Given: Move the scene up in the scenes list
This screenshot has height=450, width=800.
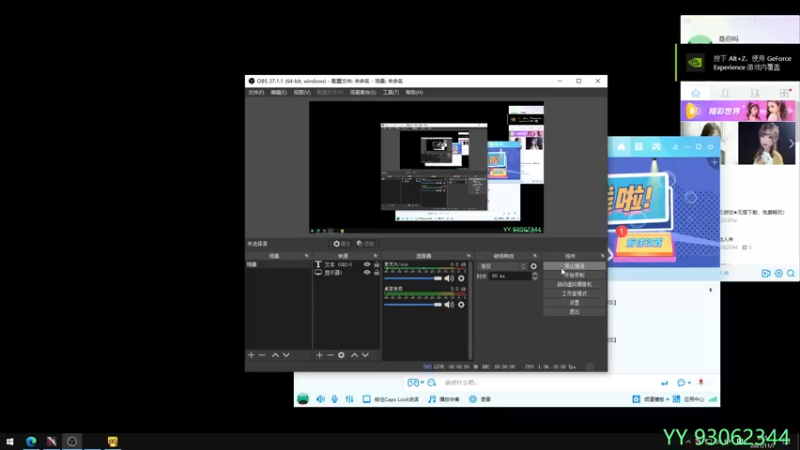Looking at the screenshot, I should (x=275, y=355).
